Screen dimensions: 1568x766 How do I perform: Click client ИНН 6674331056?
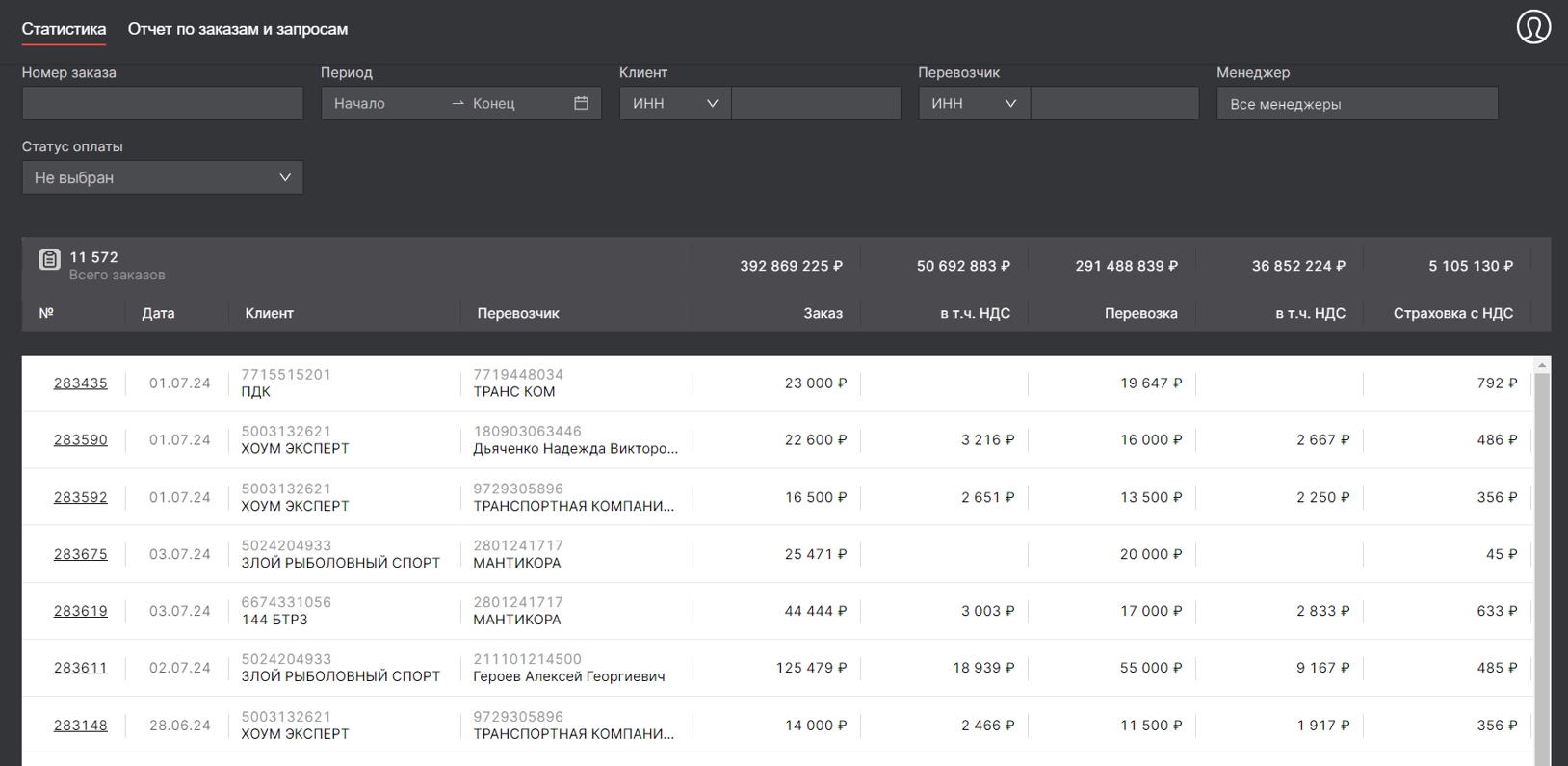coord(286,602)
